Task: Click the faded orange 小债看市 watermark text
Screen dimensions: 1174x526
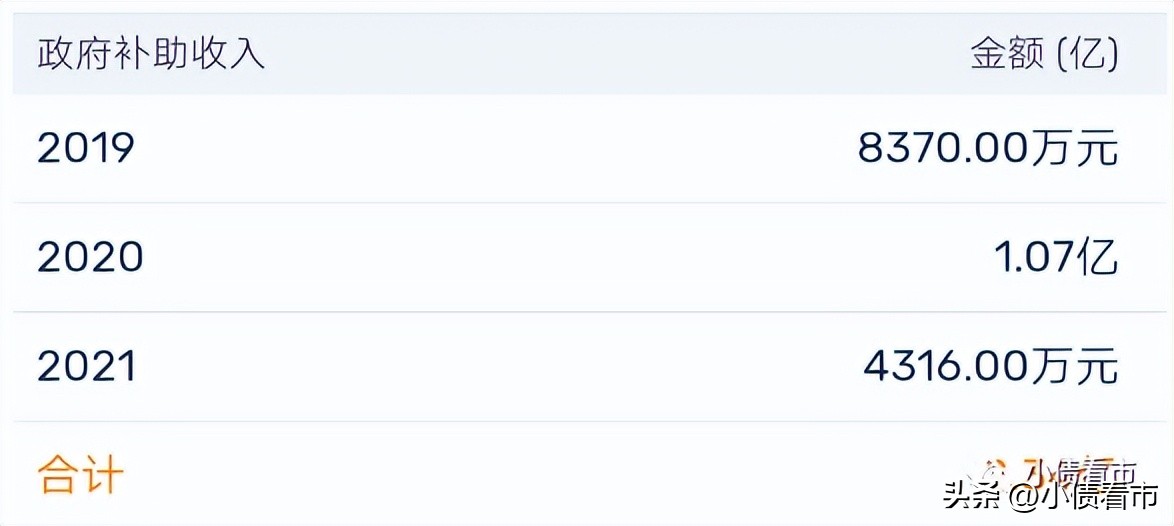Action: click(1080, 470)
